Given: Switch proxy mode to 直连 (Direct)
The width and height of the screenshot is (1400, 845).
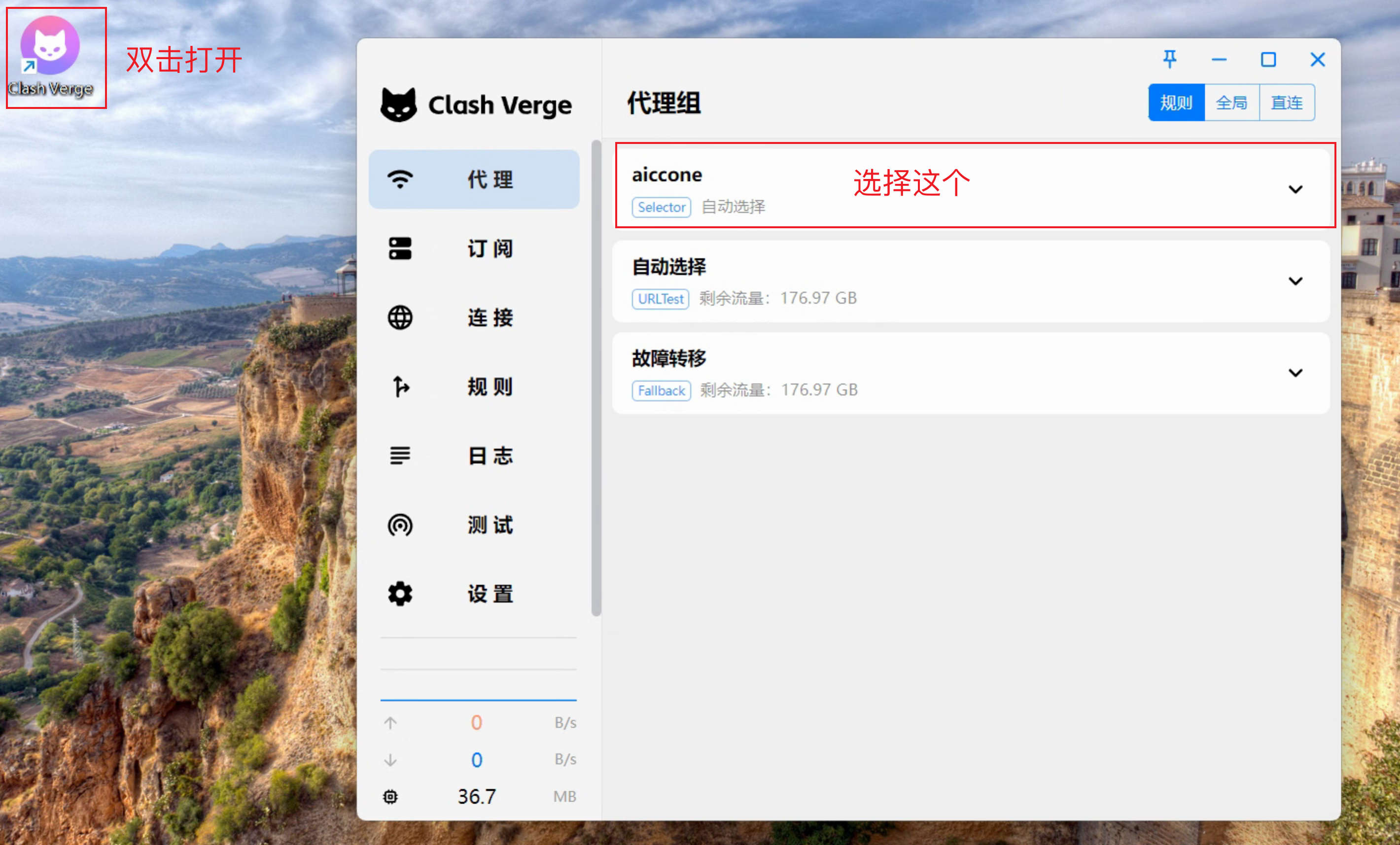Looking at the screenshot, I should [x=1286, y=102].
